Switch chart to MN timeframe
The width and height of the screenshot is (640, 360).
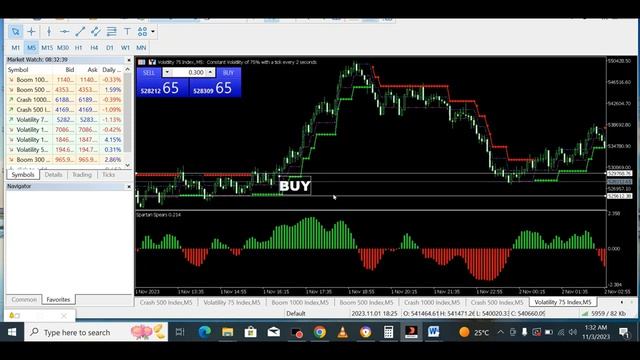tap(141, 48)
